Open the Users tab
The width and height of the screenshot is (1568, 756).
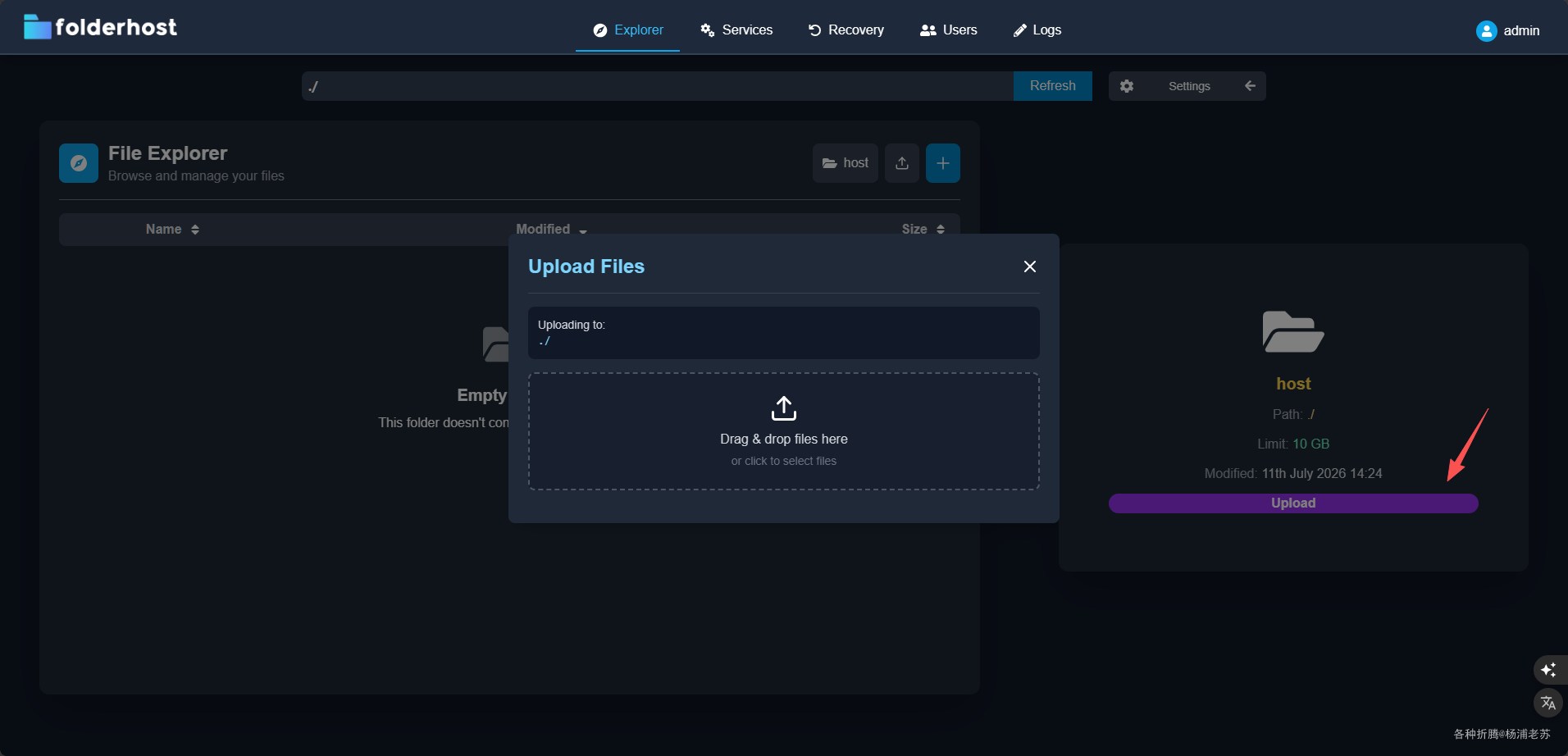pos(949,30)
